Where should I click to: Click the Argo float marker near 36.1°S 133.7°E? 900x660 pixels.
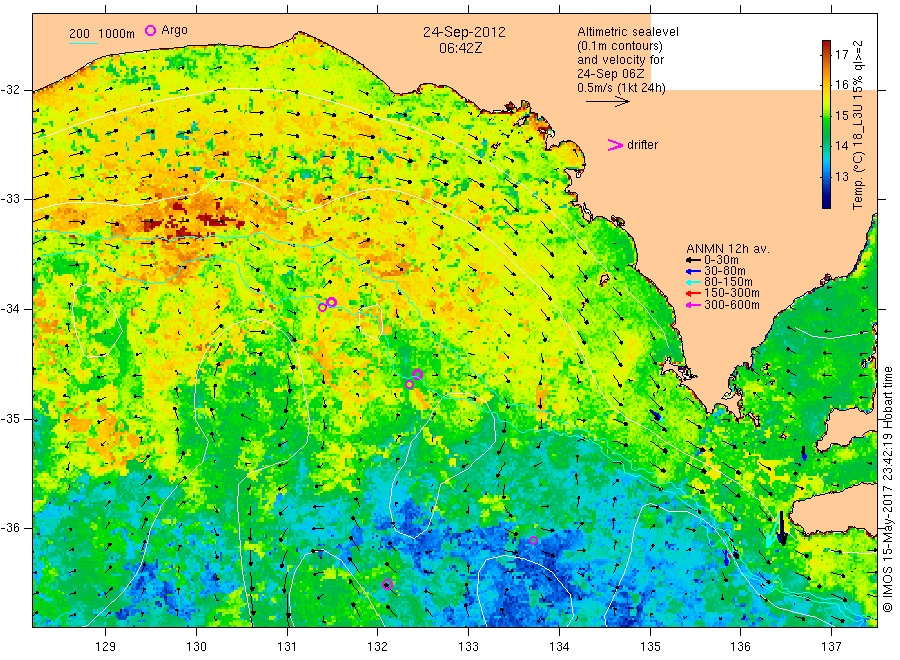[x=533, y=540]
